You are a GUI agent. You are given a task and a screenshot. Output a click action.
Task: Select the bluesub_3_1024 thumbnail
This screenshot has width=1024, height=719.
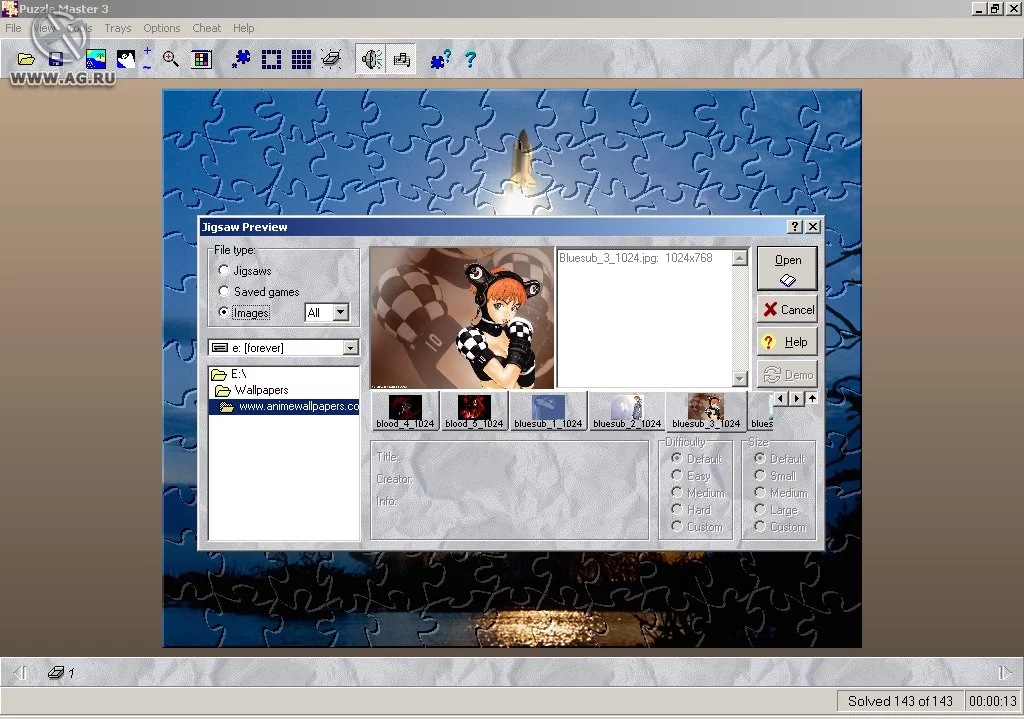tap(706, 411)
